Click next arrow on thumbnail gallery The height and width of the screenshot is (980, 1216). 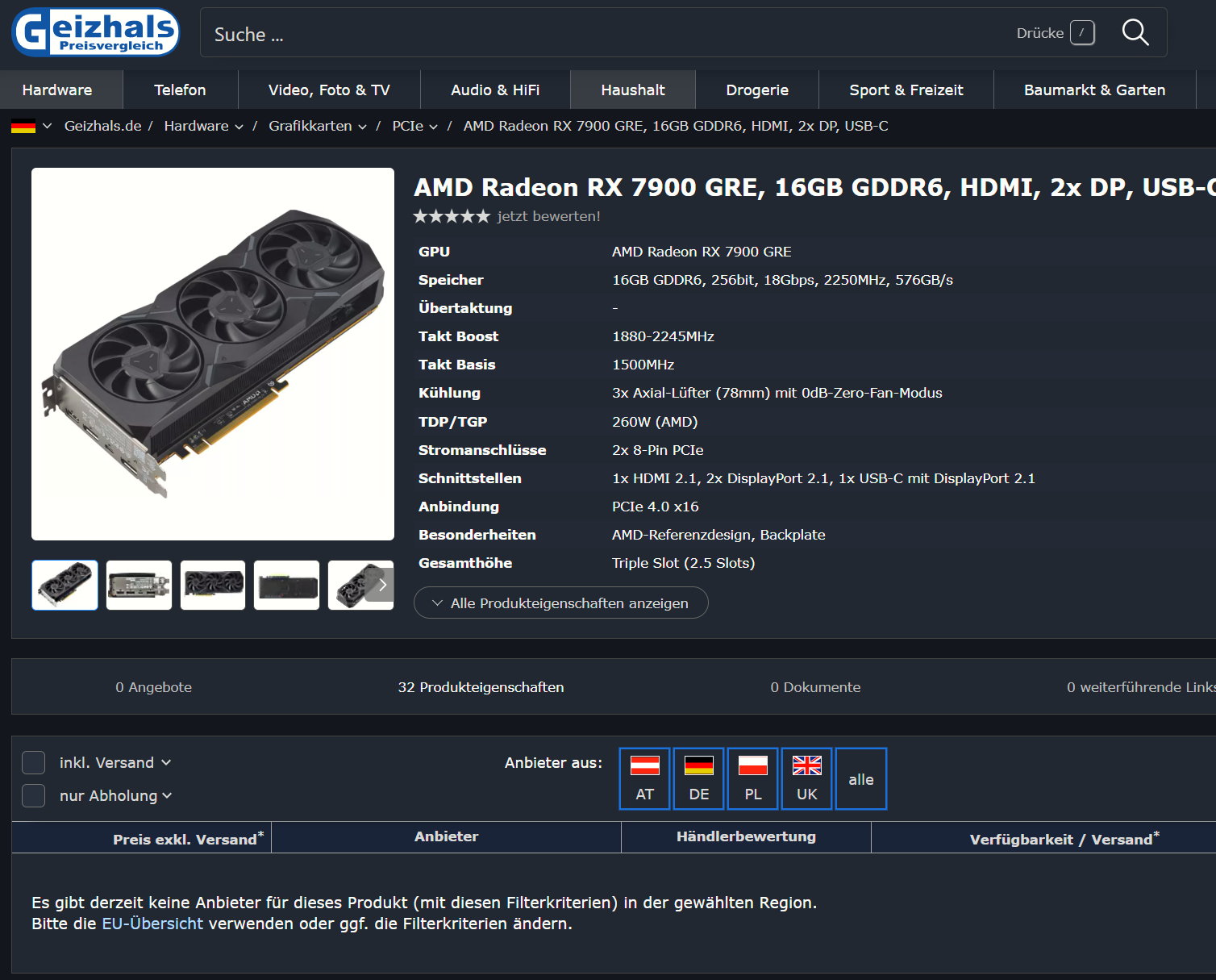[381, 585]
